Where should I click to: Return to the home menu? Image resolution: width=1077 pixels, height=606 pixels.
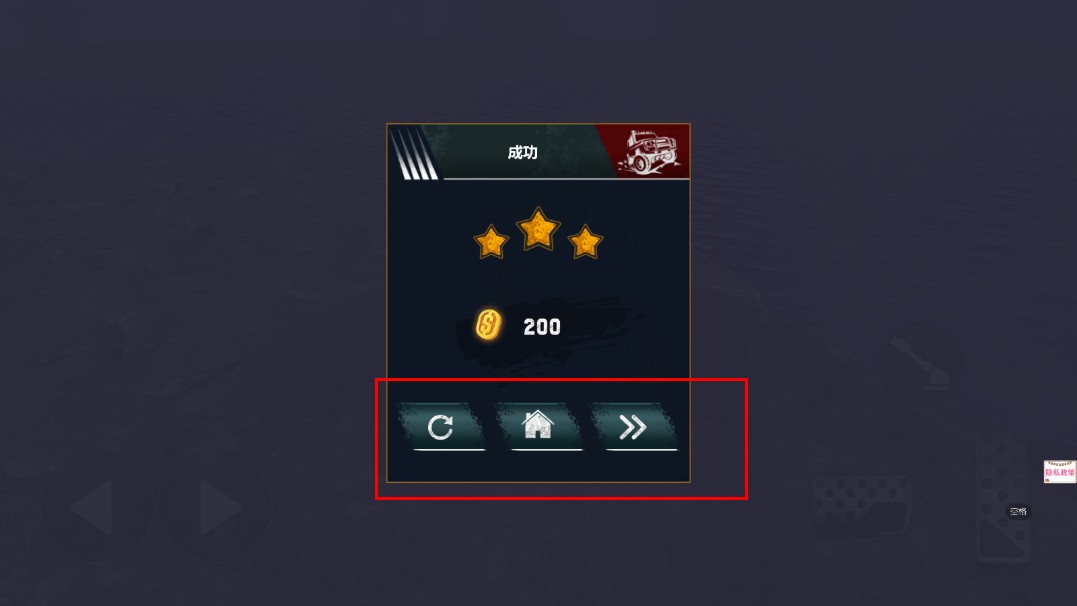538,427
